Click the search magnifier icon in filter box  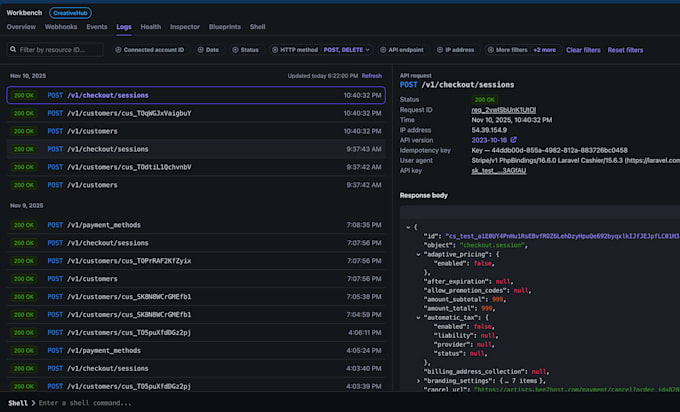[13, 49]
